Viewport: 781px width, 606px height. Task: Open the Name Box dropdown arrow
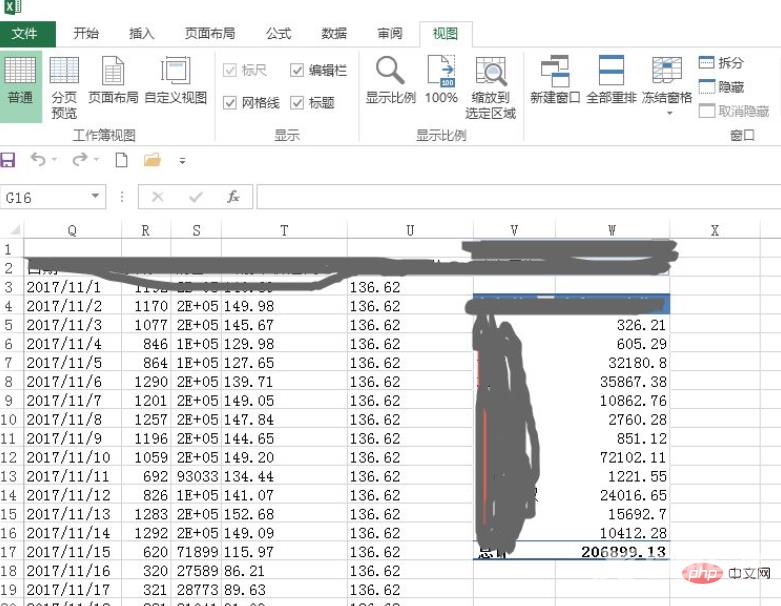click(96, 197)
